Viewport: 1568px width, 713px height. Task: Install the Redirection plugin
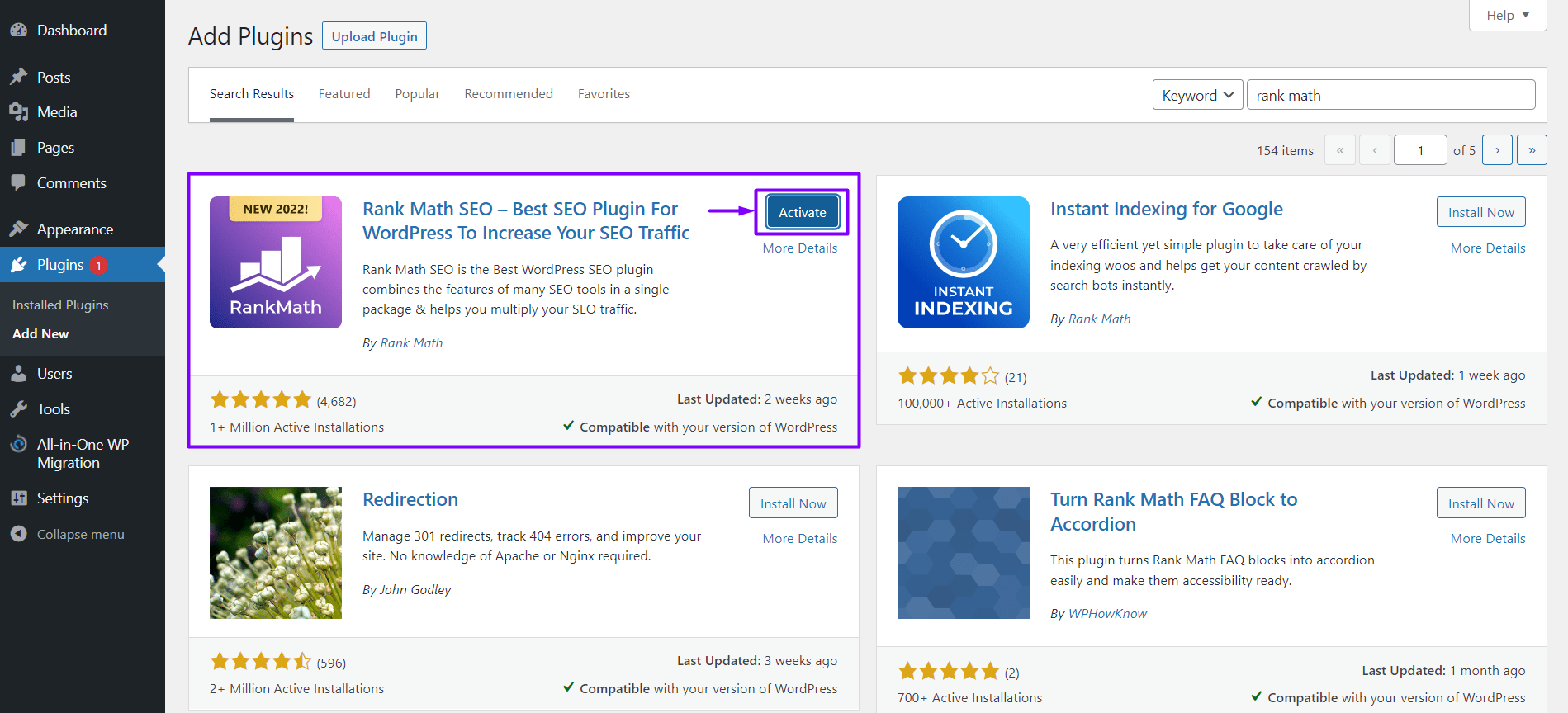(x=793, y=503)
